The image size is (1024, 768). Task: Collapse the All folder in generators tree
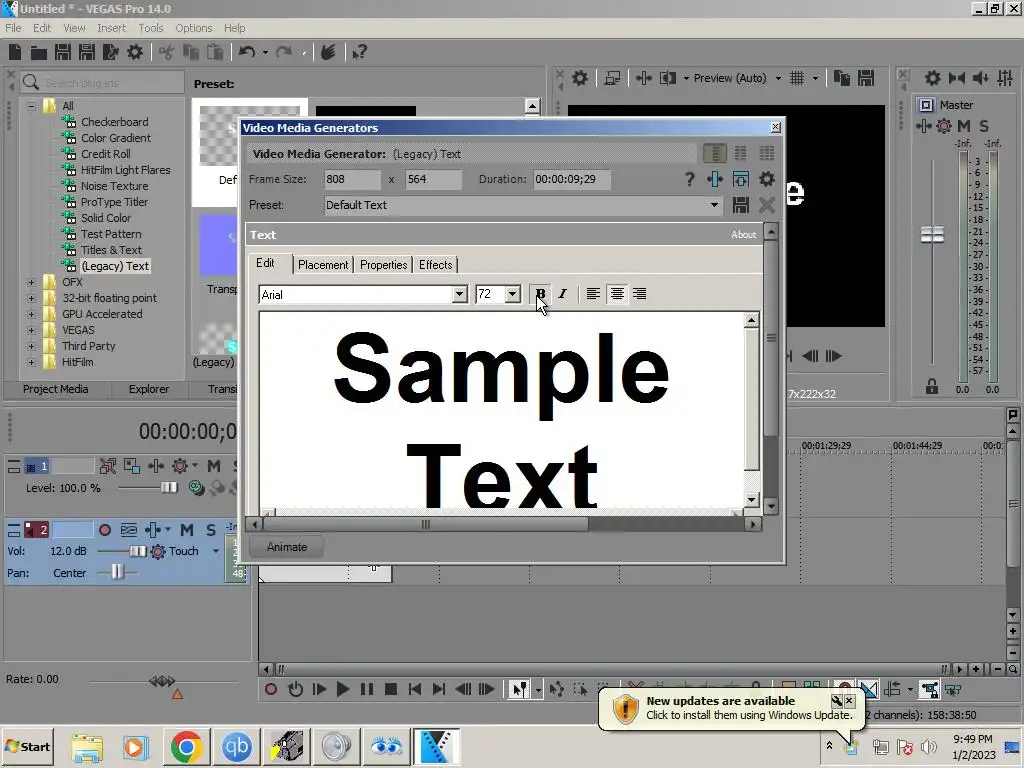pyautogui.click(x=31, y=106)
